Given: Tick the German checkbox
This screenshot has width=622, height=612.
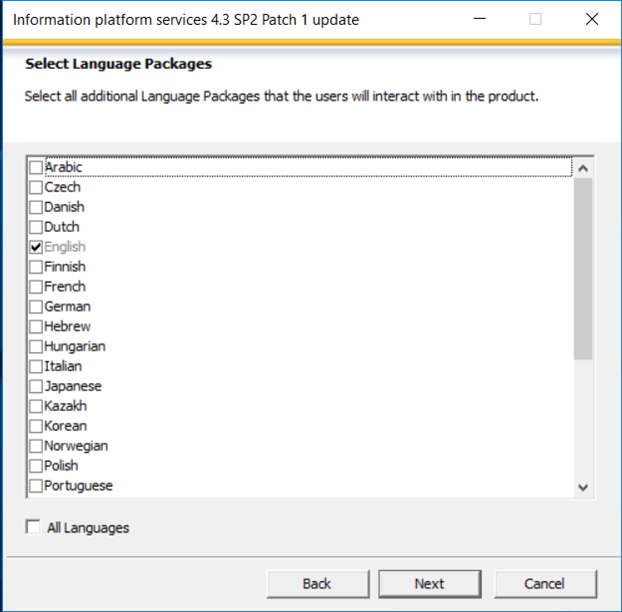Looking at the screenshot, I should (36, 307).
